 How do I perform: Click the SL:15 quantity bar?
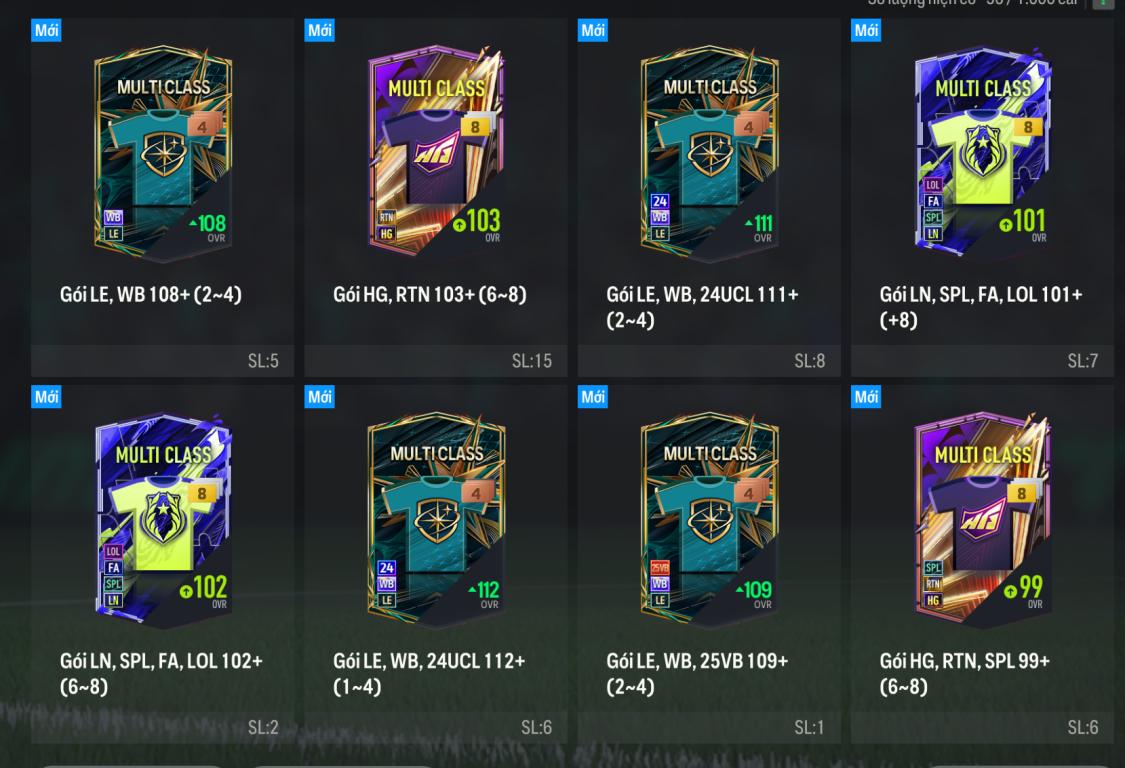pyautogui.click(x=436, y=361)
